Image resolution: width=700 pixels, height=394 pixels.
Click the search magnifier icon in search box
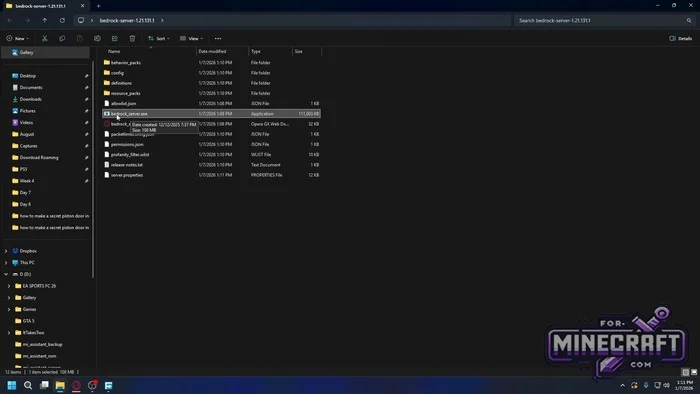(x=689, y=21)
